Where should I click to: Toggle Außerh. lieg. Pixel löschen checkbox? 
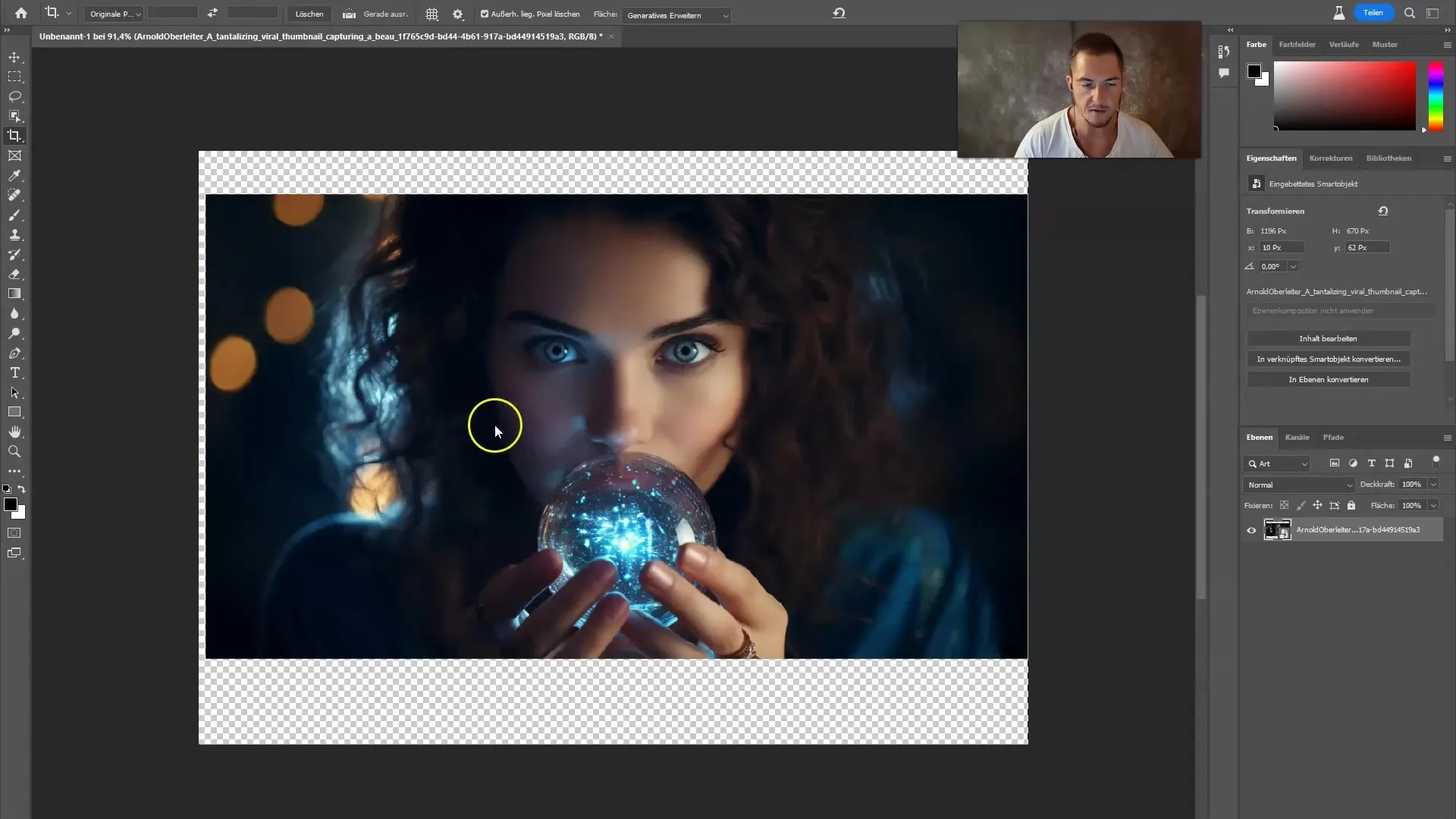(x=485, y=14)
